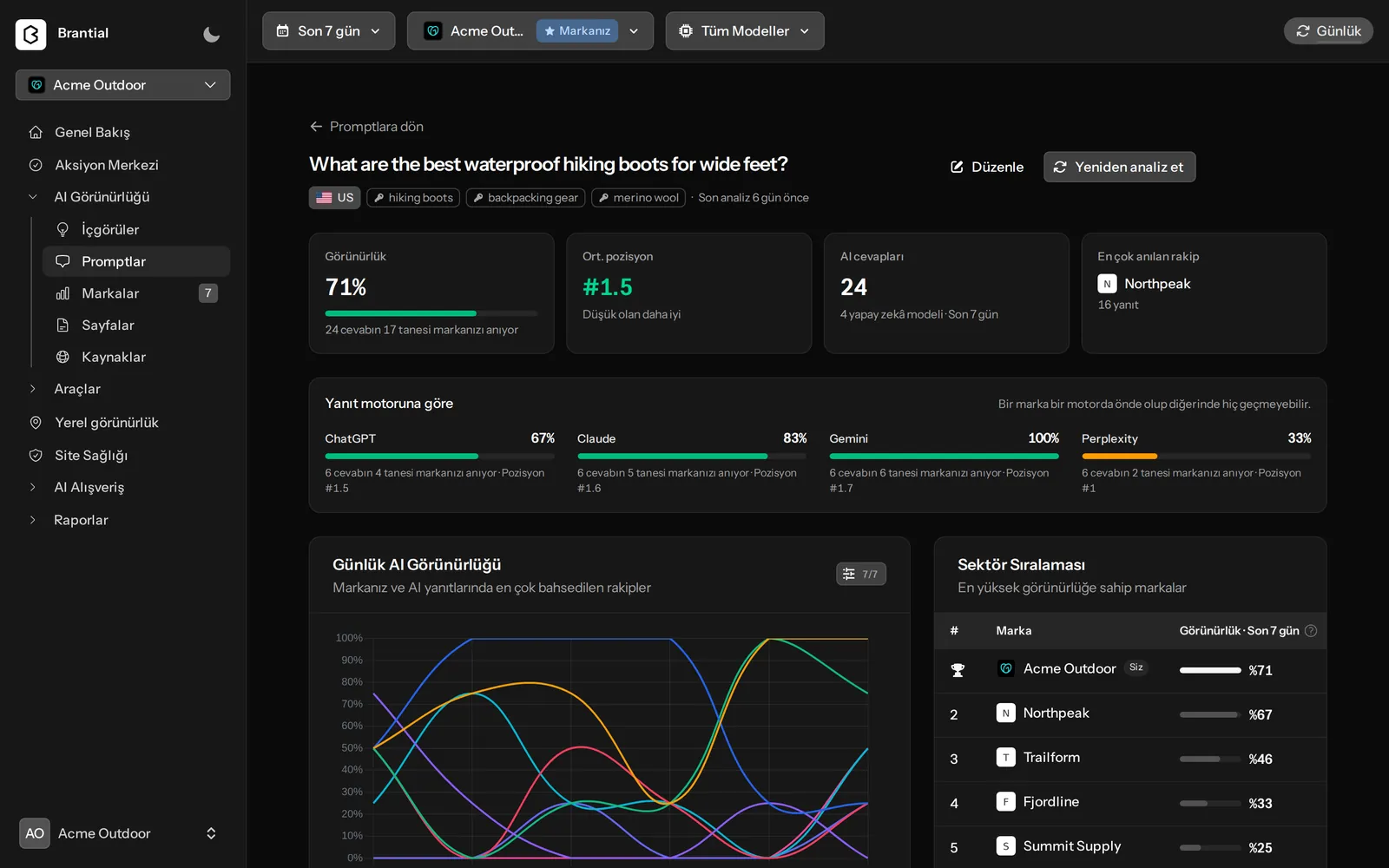Go back via Promptlara dön

(x=366, y=127)
